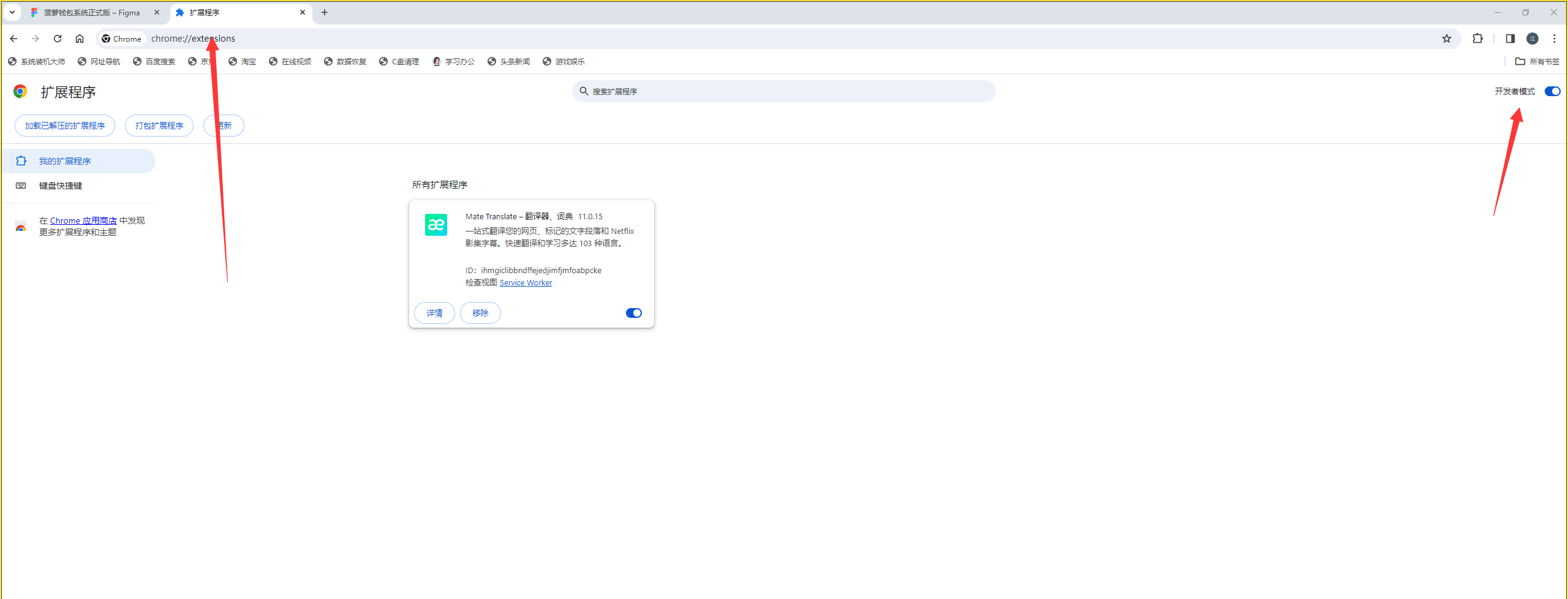Click the 更新 button
Screen dimensions: 1568x599
[x=224, y=126]
